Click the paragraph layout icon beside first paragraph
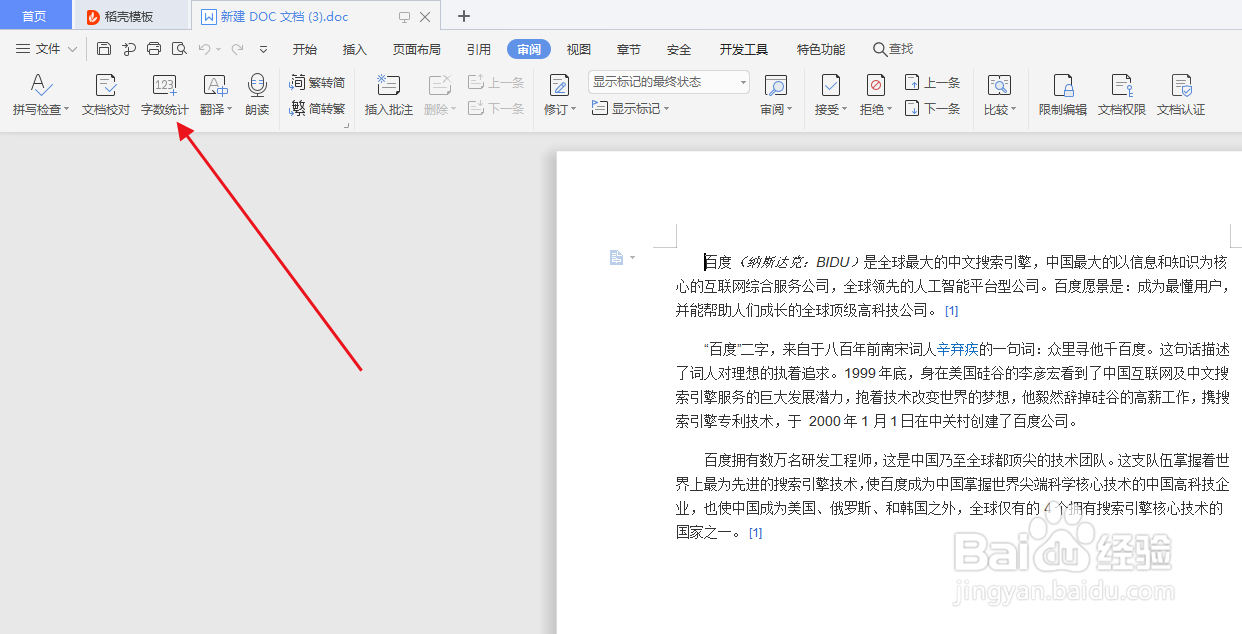This screenshot has width=1242, height=634. (x=617, y=258)
